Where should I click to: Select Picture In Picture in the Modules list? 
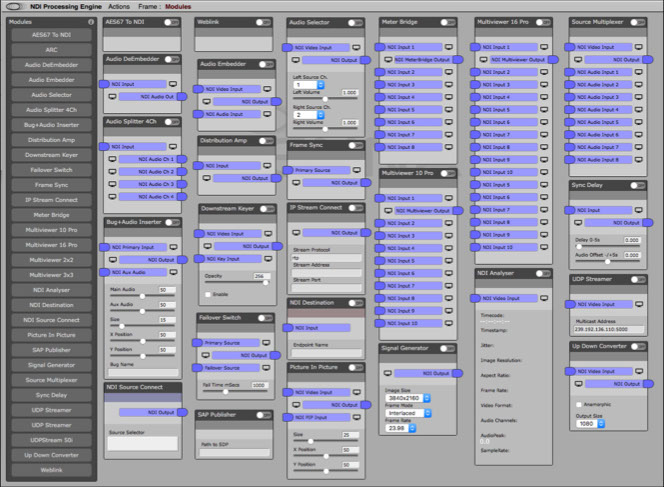(52, 335)
